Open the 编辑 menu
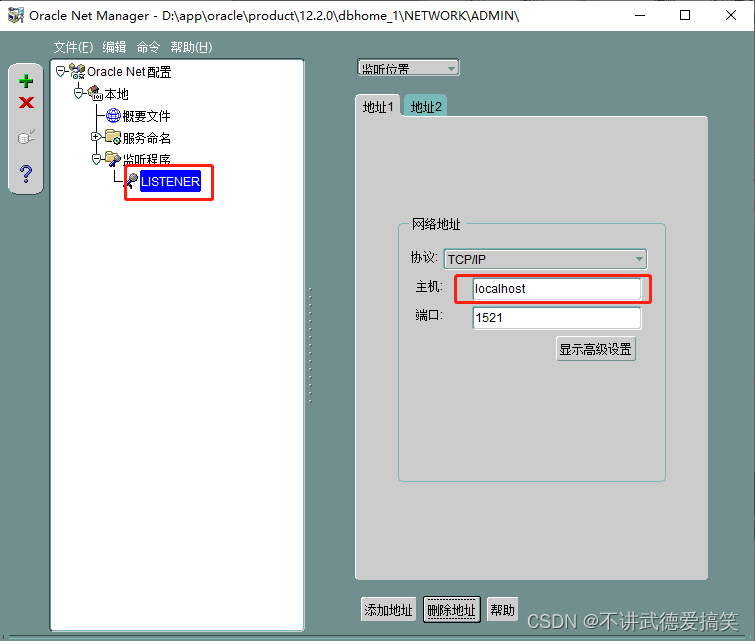Image resolution: width=755 pixels, height=641 pixels. pyautogui.click(x=114, y=47)
